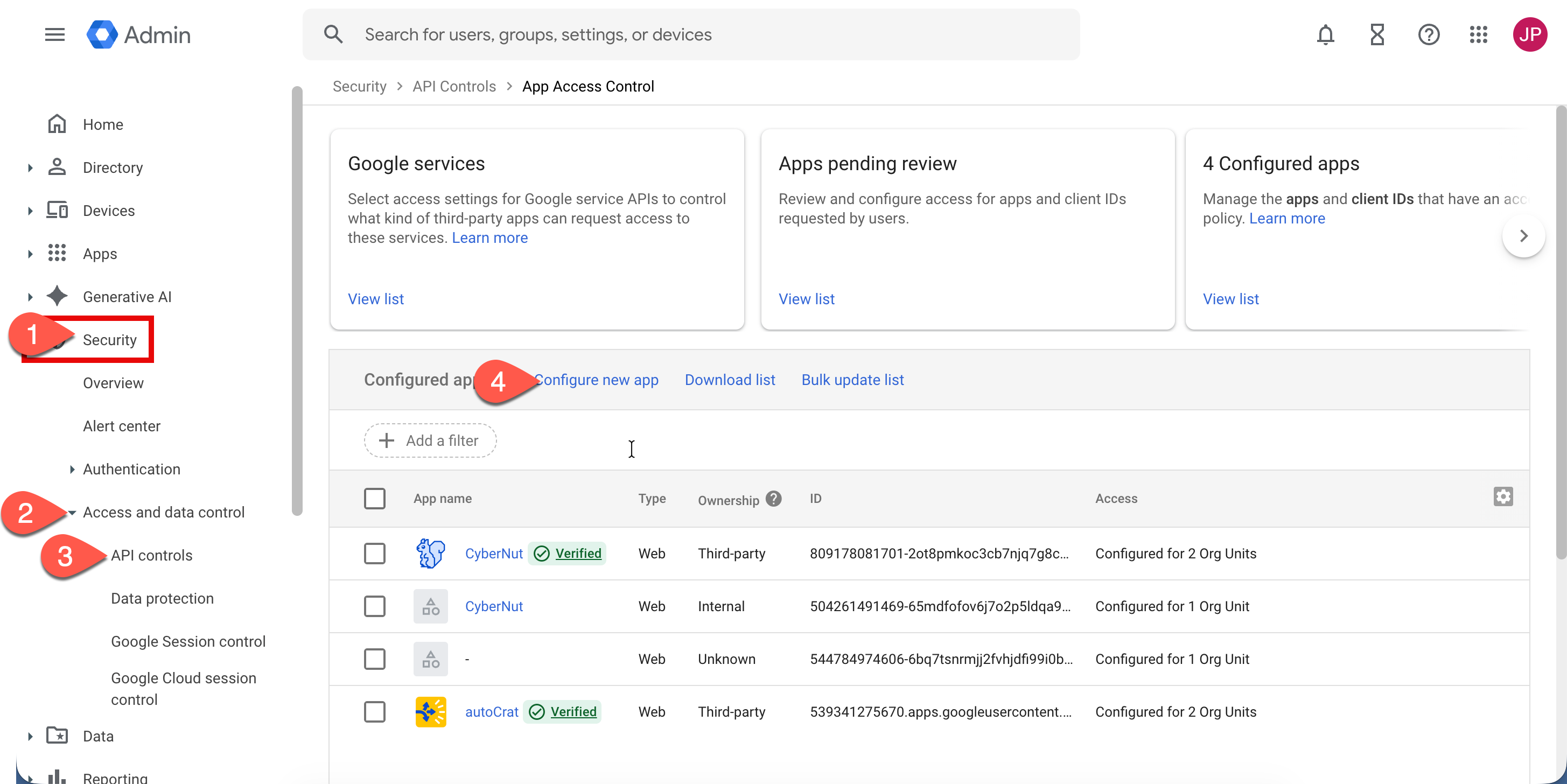Expand the Authentication submenu arrow
The width and height of the screenshot is (1567, 784).
72,470
